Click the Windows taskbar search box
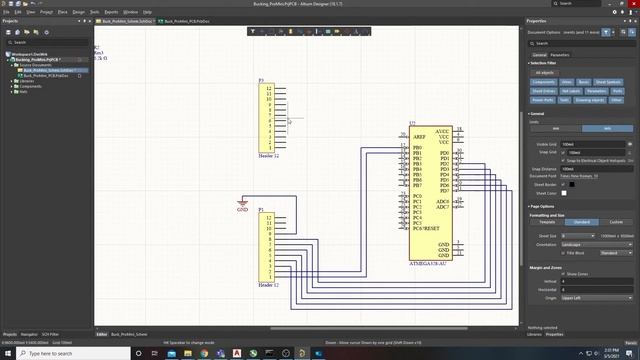640x360 pixels. pos(73,353)
